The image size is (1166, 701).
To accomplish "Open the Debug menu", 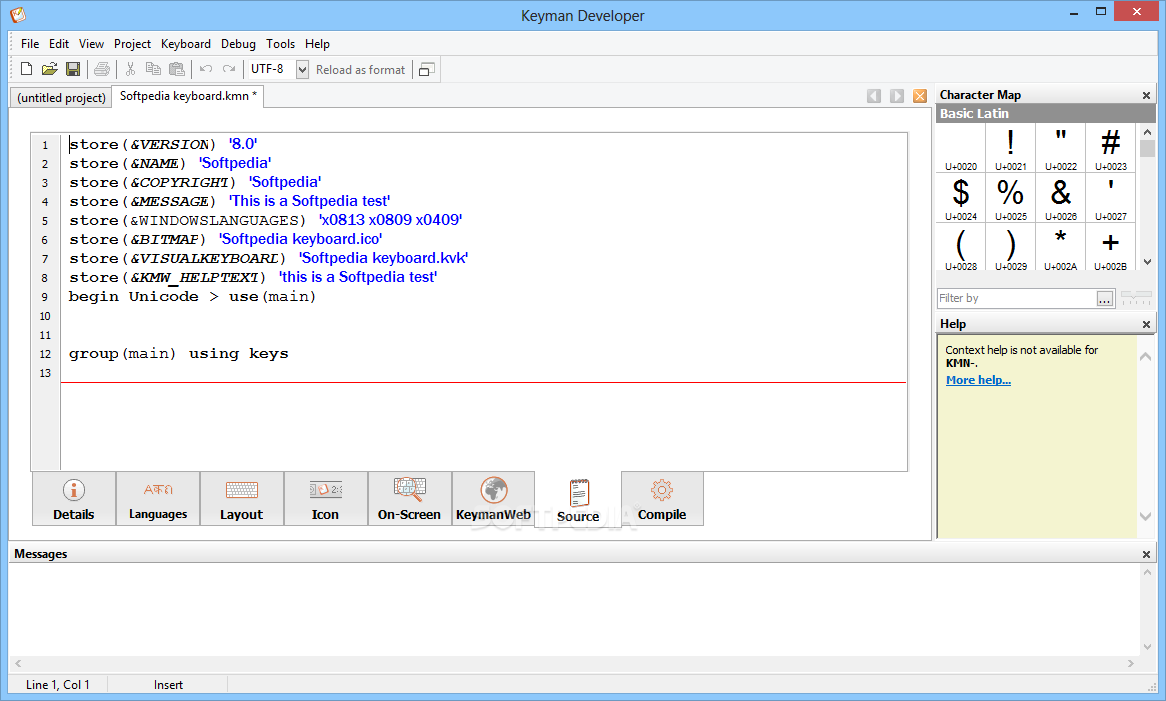I will pyautogui.click(x=238, y=44).
